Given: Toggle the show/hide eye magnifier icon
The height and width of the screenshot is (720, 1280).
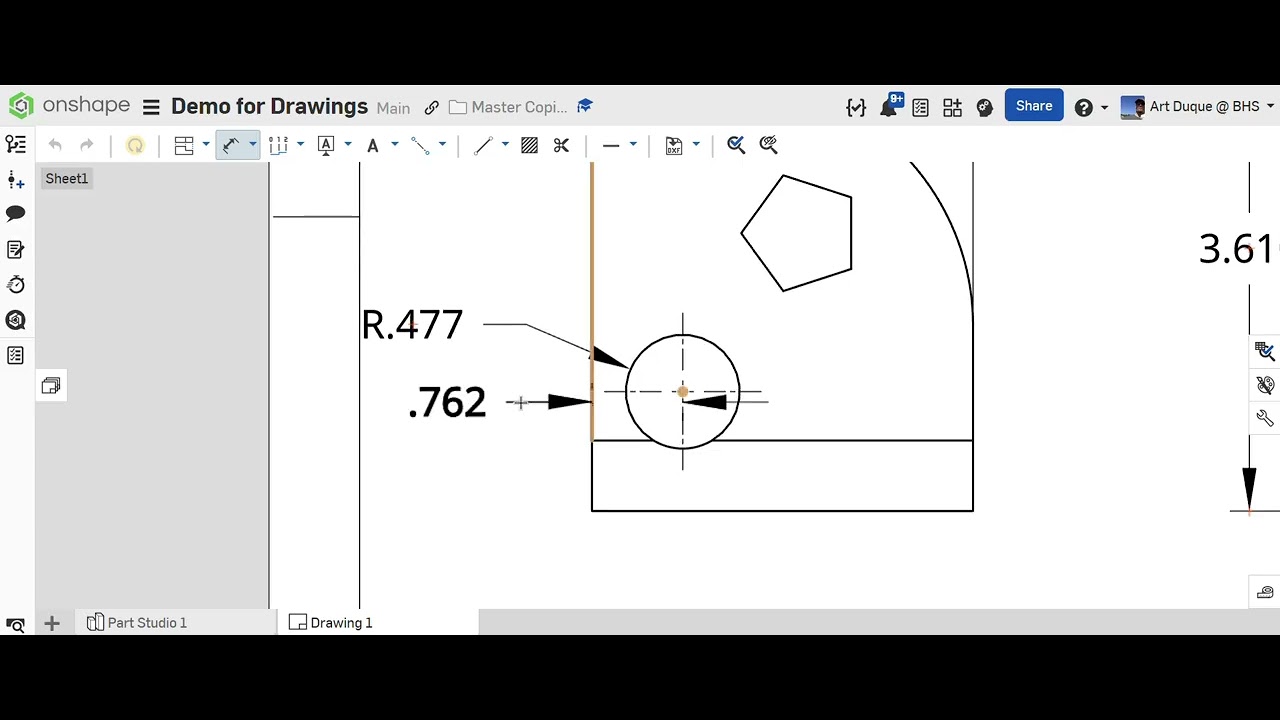Looking at the screenshot, I should [769, 145].
